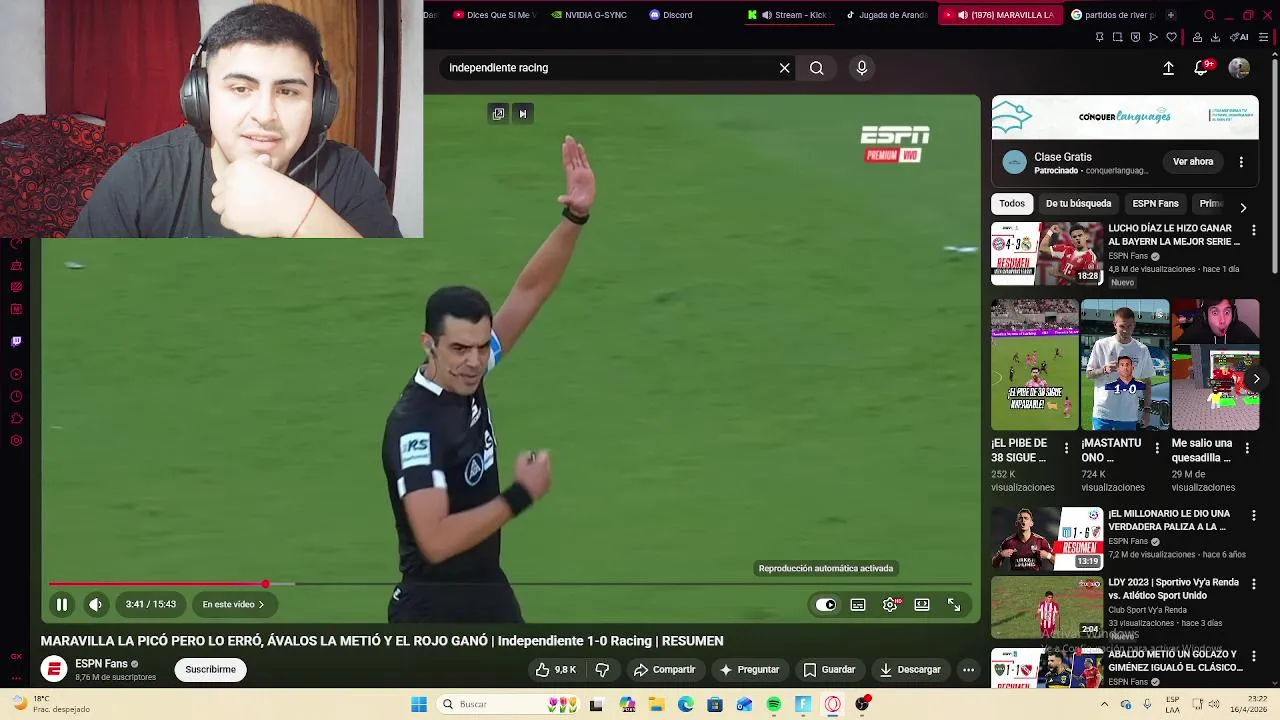
Task: Click the magnifier search button
Action: 817,68
